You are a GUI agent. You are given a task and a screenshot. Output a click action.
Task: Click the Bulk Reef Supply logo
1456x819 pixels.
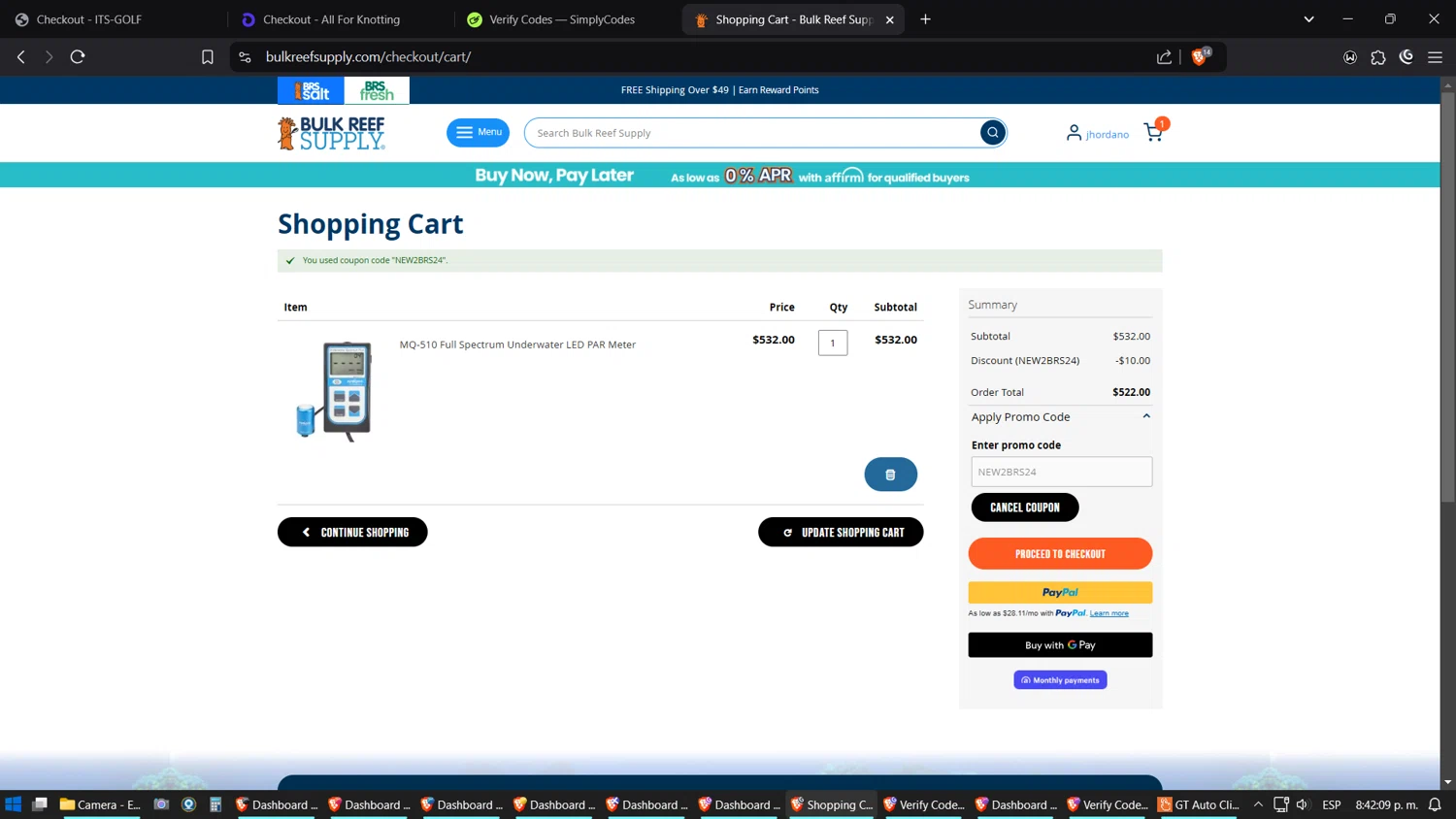331,134
